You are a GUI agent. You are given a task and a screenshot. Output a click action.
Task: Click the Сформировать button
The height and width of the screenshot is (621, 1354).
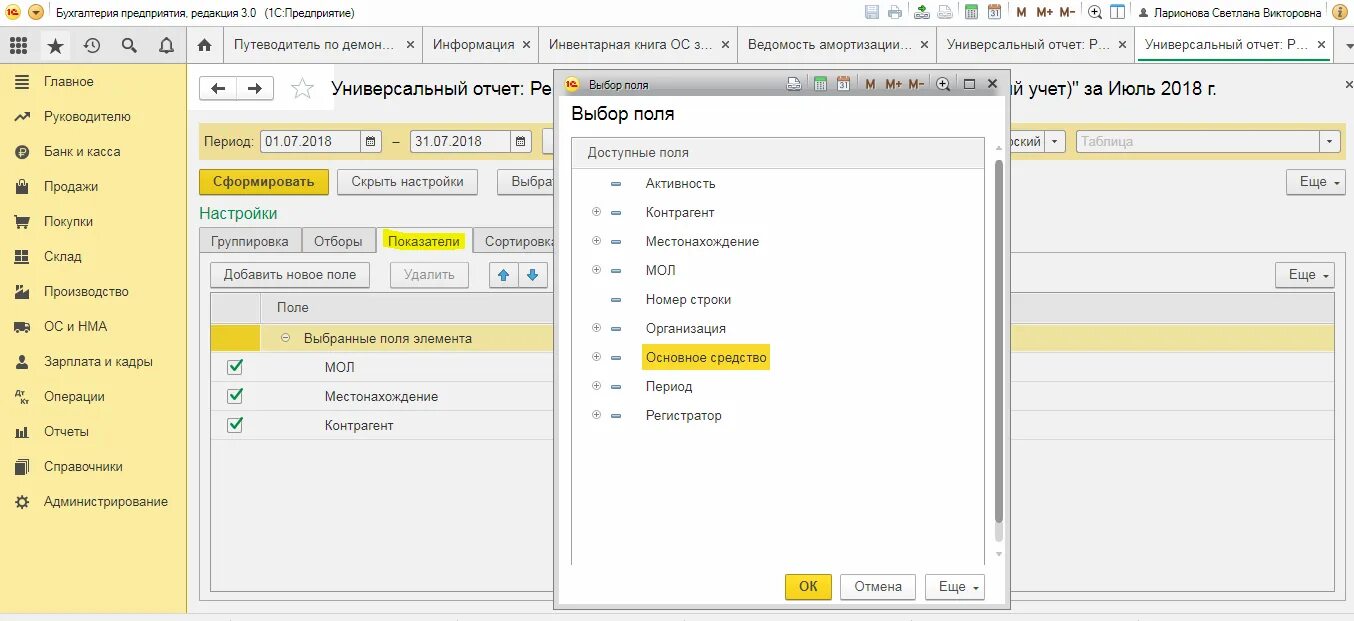[x=264, y=182]
